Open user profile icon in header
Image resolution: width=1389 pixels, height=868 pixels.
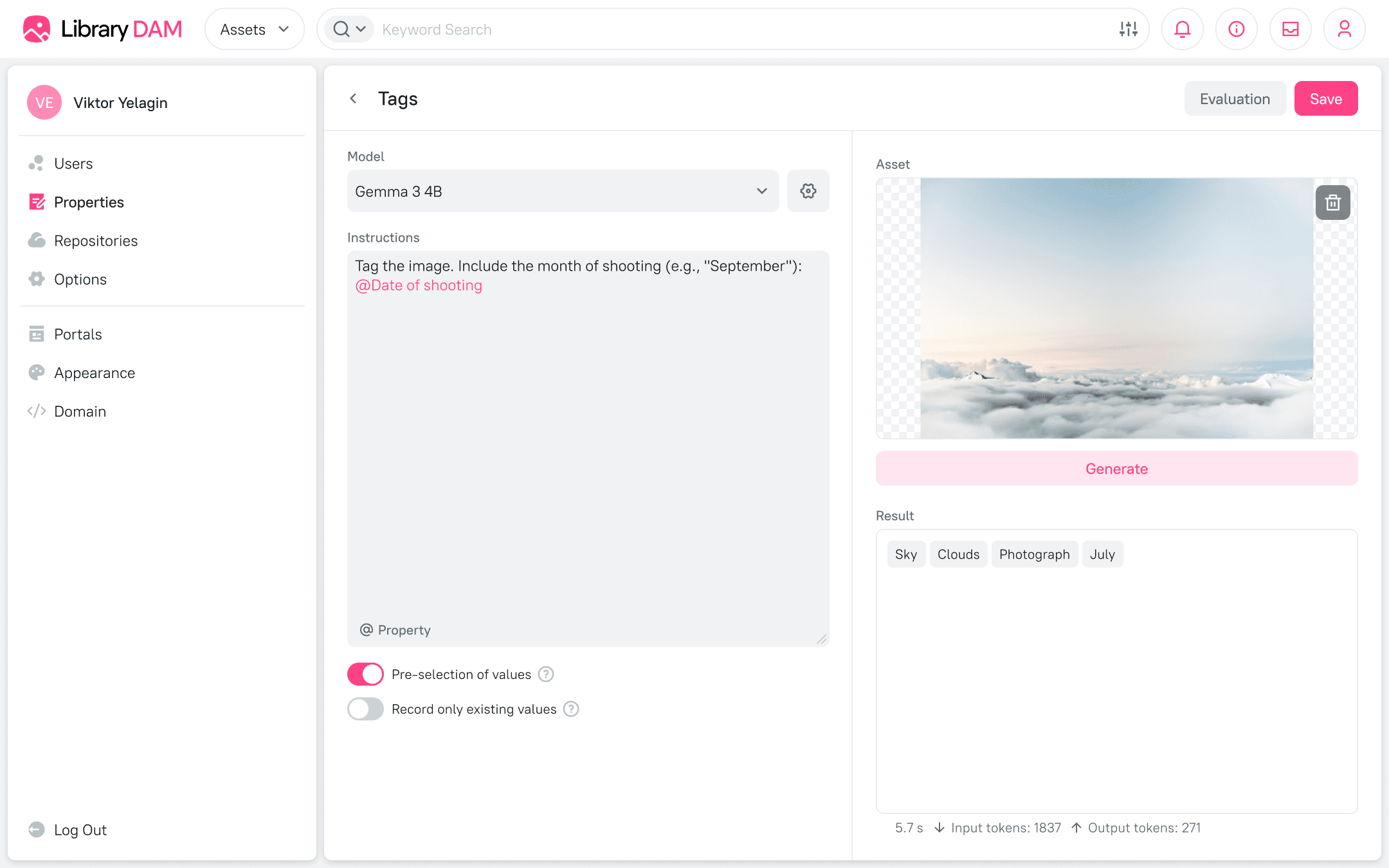pos(1344,29)
